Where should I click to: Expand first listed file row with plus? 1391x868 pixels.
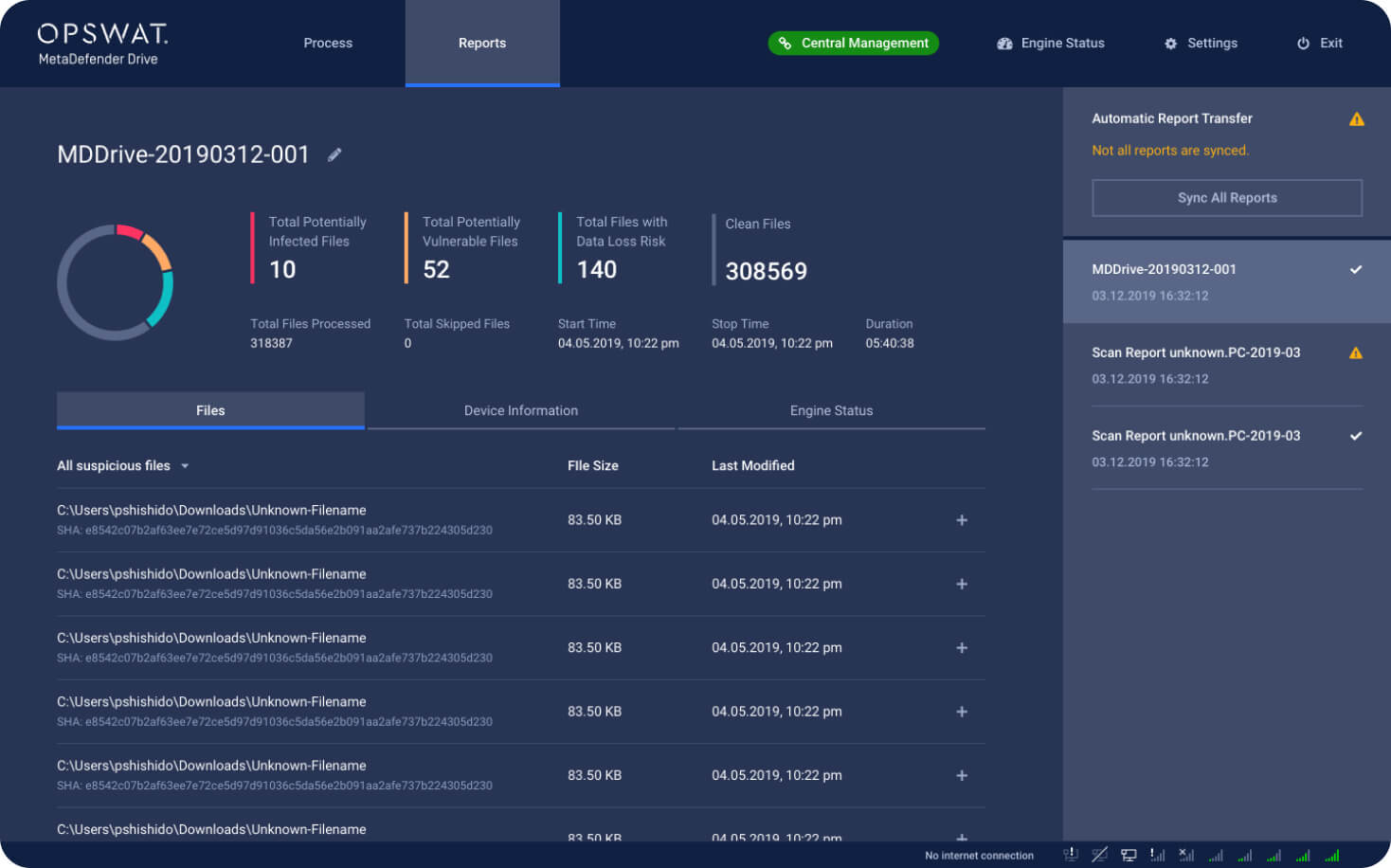tap(962, 520)
